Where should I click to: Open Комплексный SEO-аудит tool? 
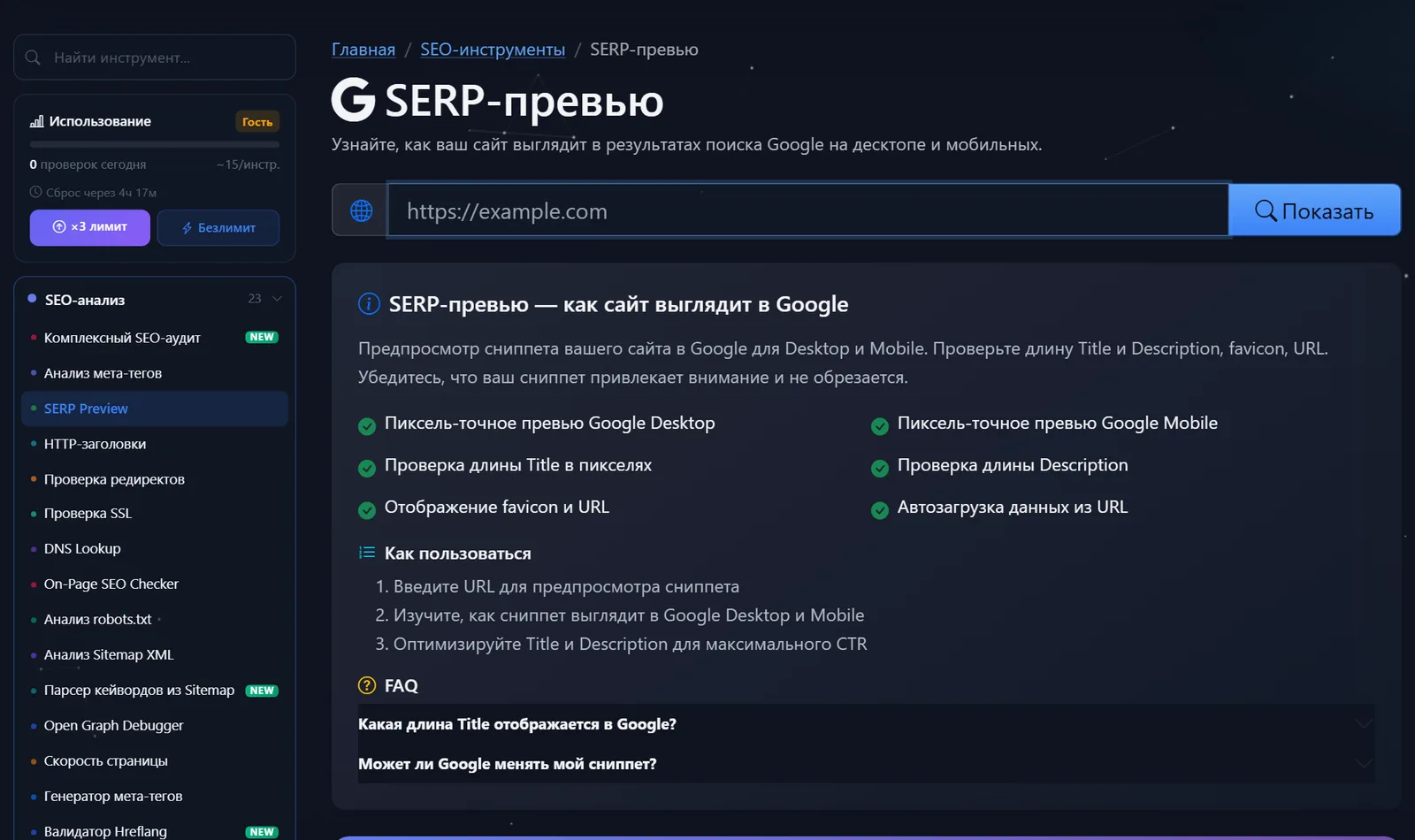[155, 338]
